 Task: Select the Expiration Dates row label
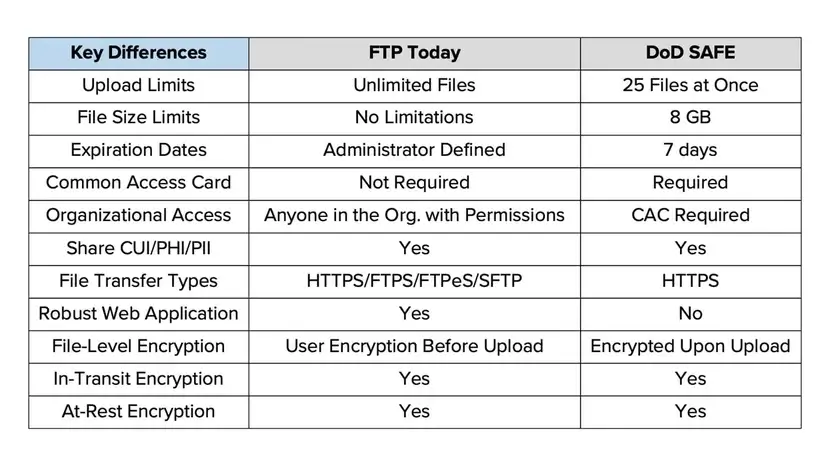[x=138, y=150]
